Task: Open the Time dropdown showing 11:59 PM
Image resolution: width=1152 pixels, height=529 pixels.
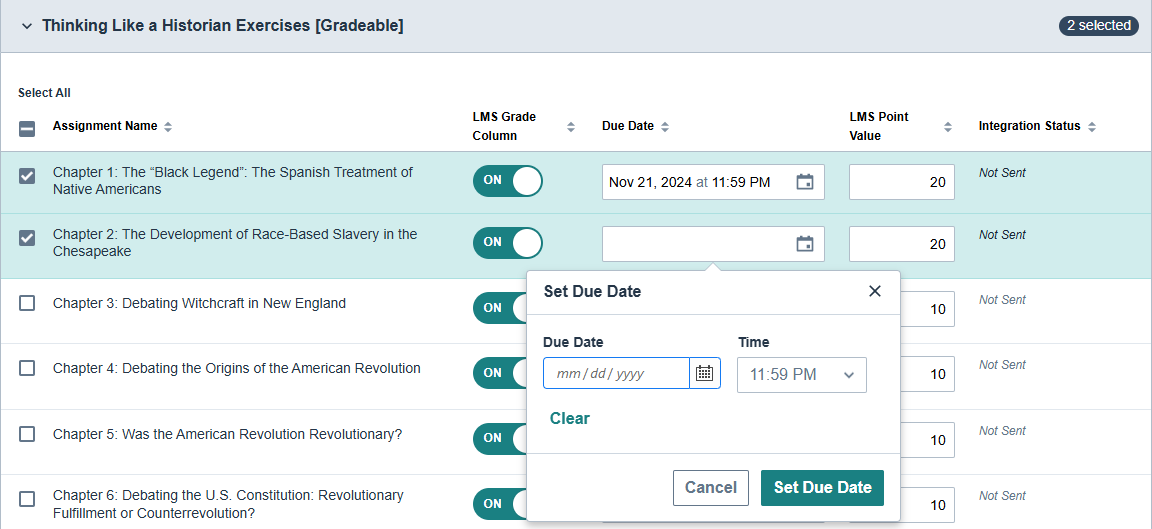Action: pos(802,375)
